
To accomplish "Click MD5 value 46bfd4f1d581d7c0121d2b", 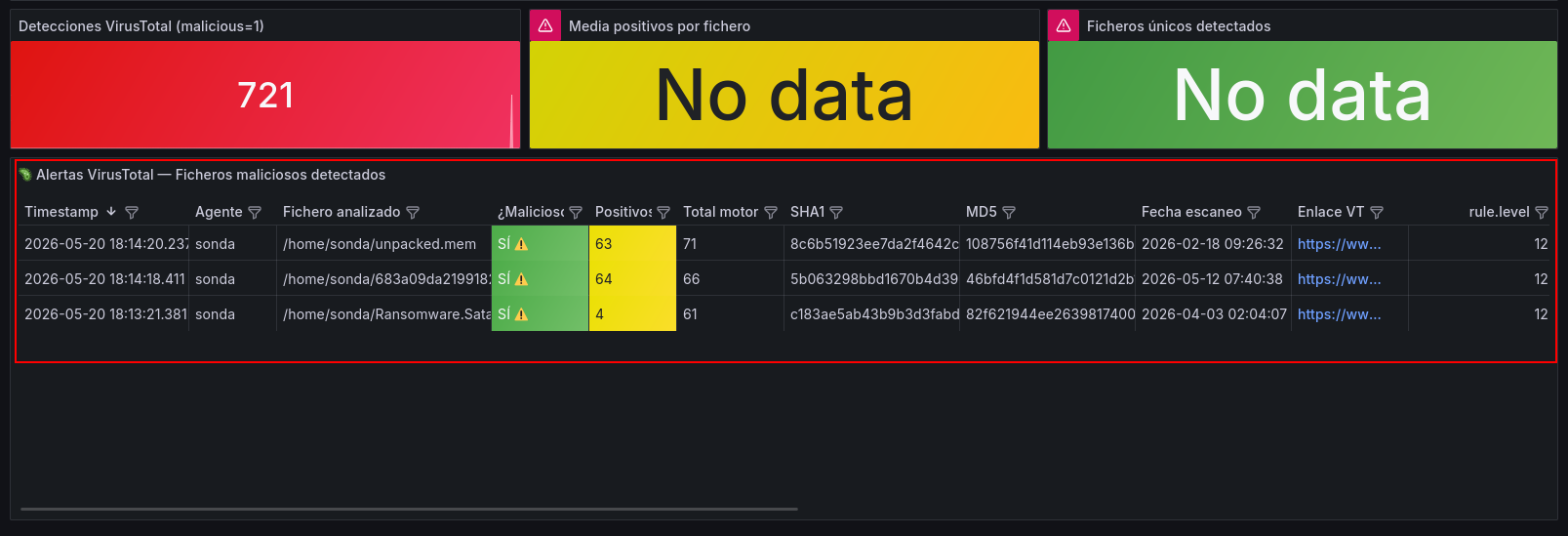I will [1050, 279].
